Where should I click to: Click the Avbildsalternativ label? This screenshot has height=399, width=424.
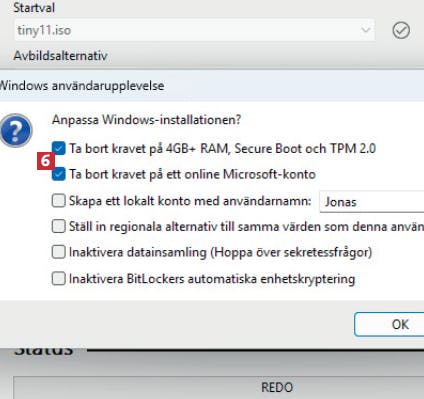tap(60, 56)
